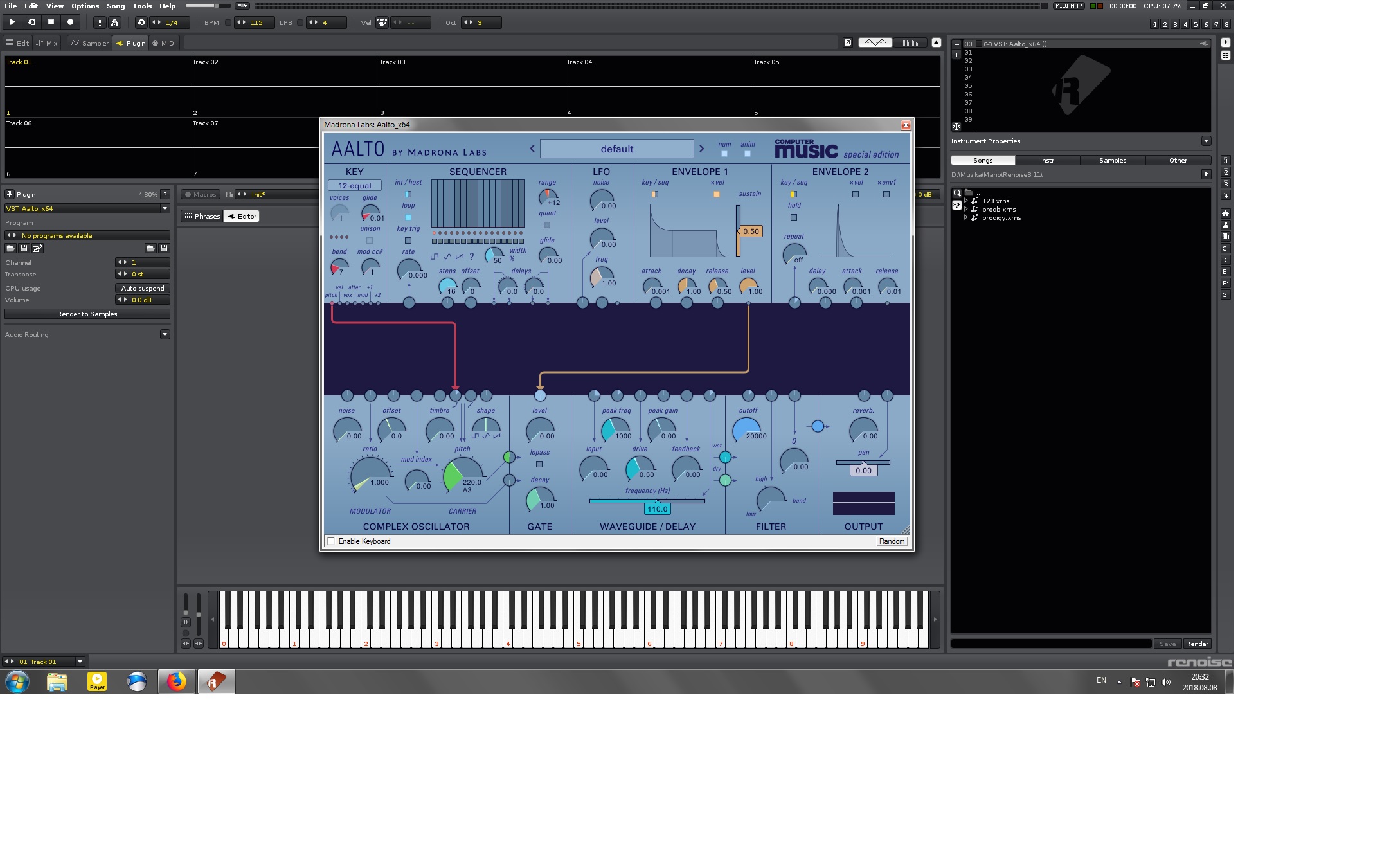
Task: Click the search icon in the disk browser
Action: point(957,193)
